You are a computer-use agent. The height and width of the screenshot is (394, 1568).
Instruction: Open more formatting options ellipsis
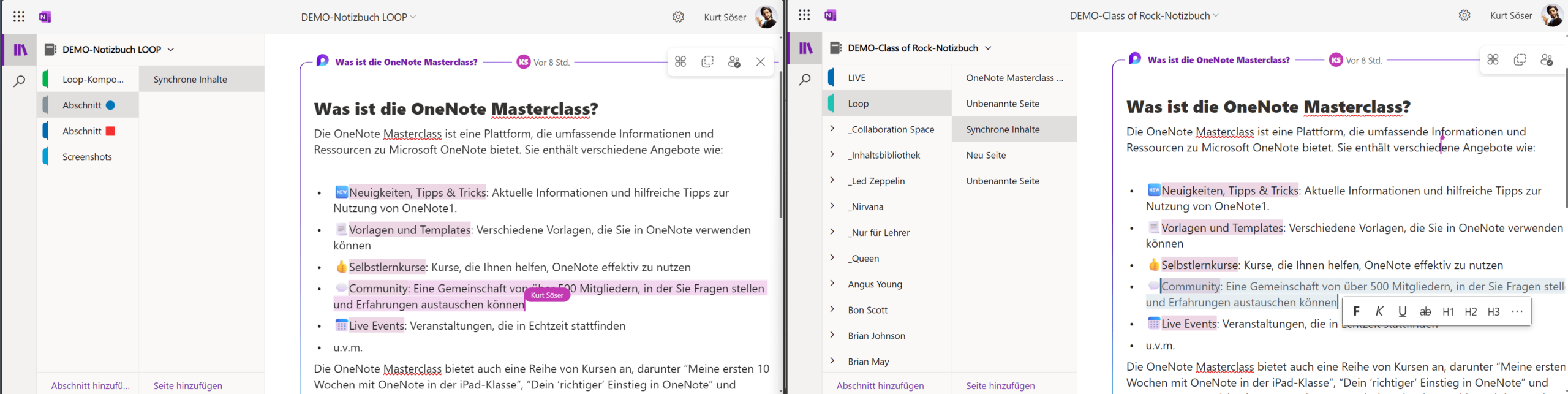[x=1517, y=311]
